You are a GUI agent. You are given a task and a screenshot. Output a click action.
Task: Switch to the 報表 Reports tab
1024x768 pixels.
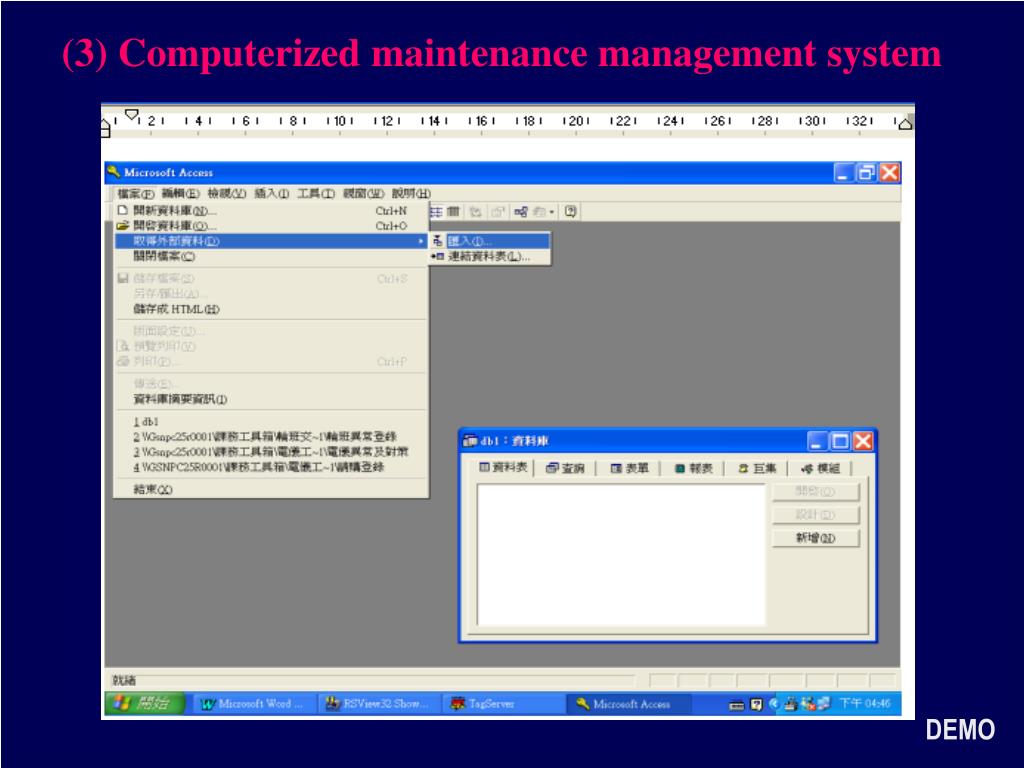[x=694, y=468]
